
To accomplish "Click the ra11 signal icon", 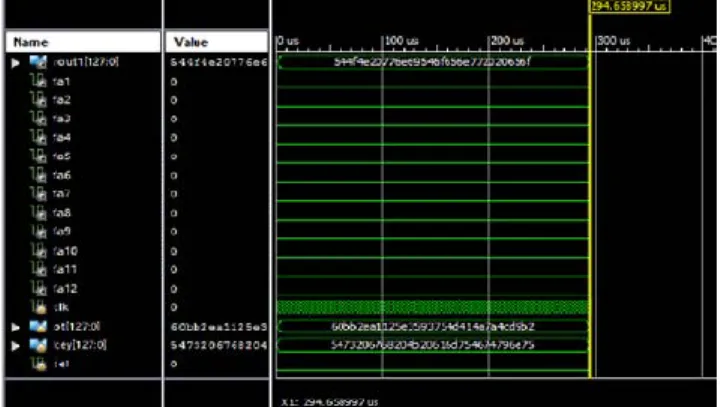I will click(39, 269).
